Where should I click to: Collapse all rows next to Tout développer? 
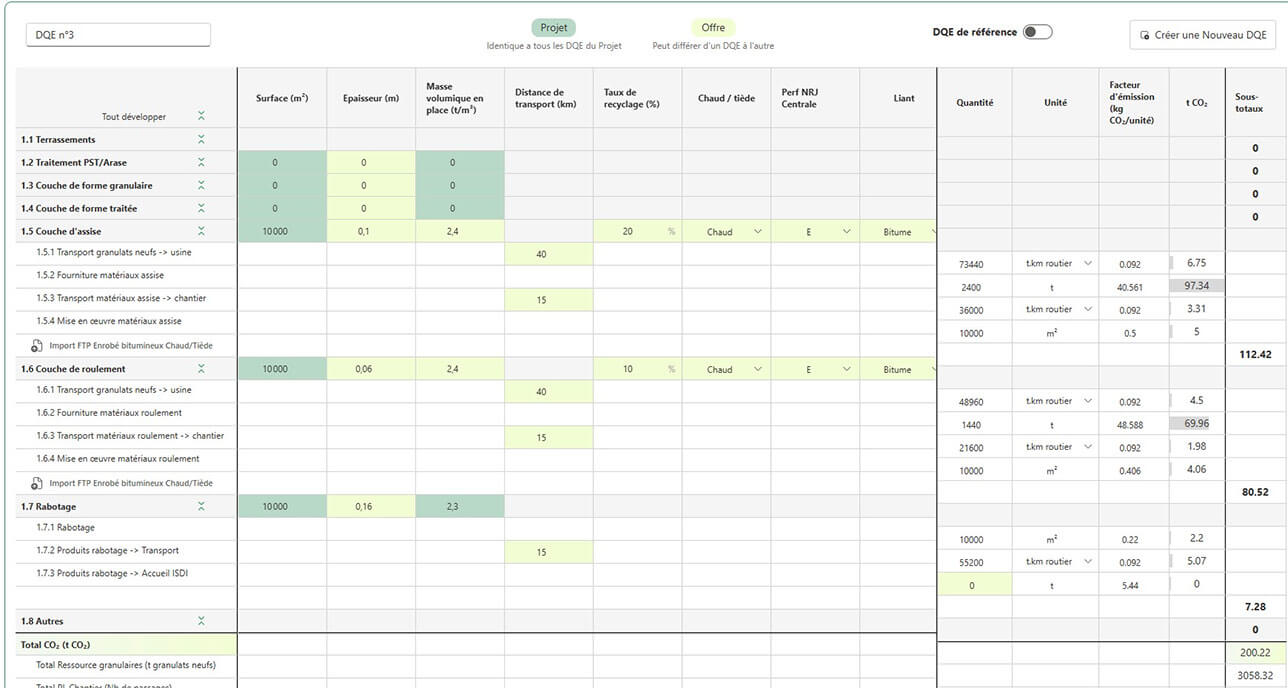[201, 117]
